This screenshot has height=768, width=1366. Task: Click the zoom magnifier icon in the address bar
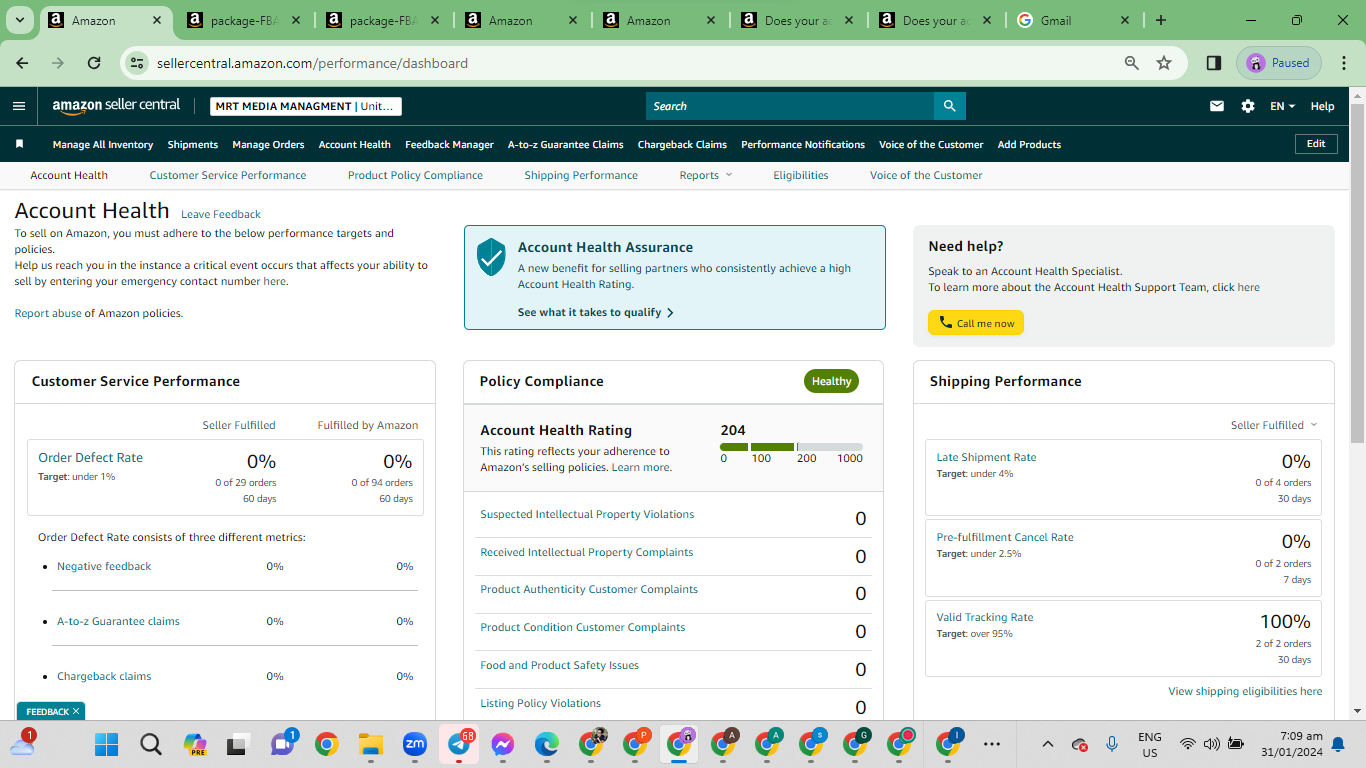point(1132,63)
